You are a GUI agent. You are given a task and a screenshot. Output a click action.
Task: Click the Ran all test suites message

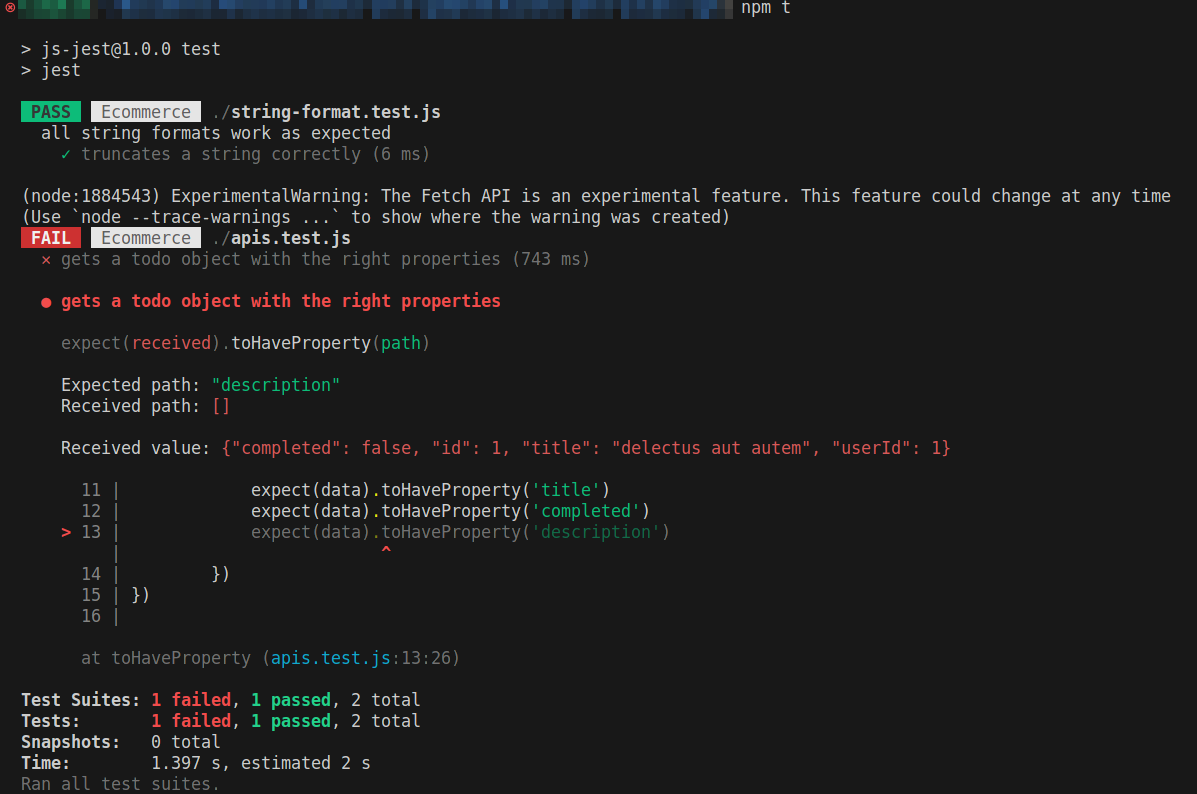[x=120, y=783]
